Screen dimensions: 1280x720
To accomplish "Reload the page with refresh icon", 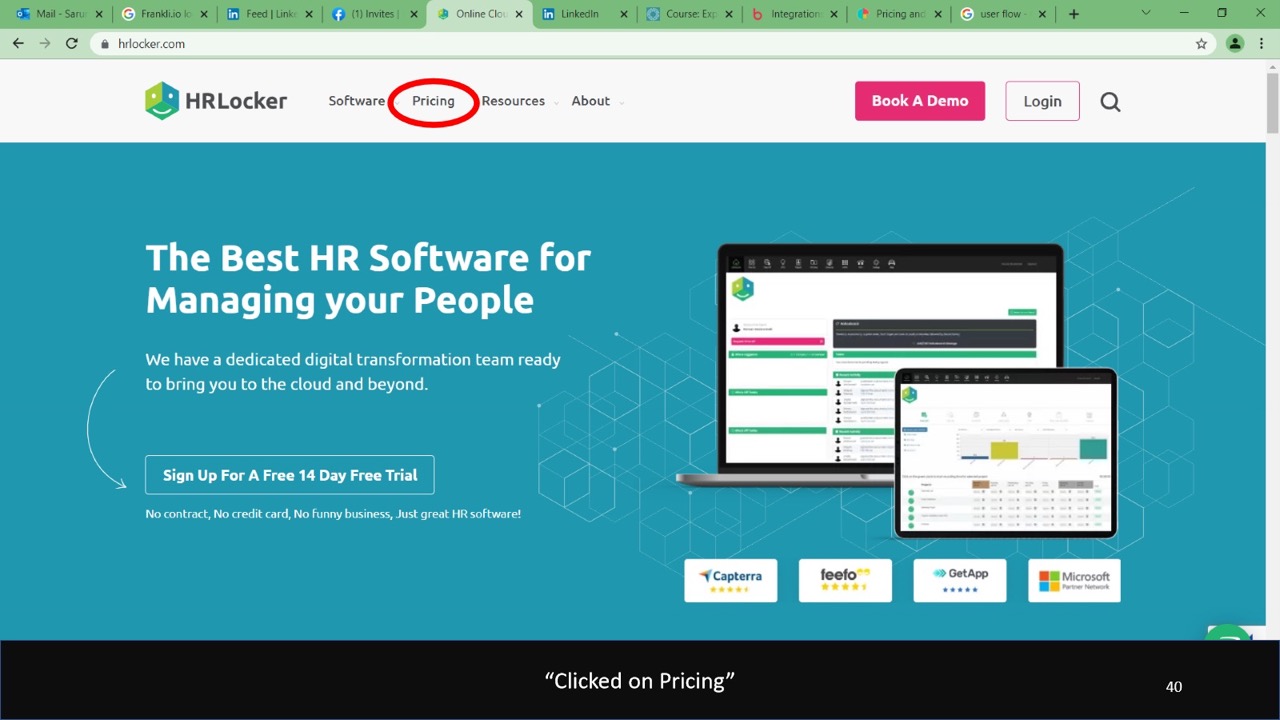I will tap(72, 44).
